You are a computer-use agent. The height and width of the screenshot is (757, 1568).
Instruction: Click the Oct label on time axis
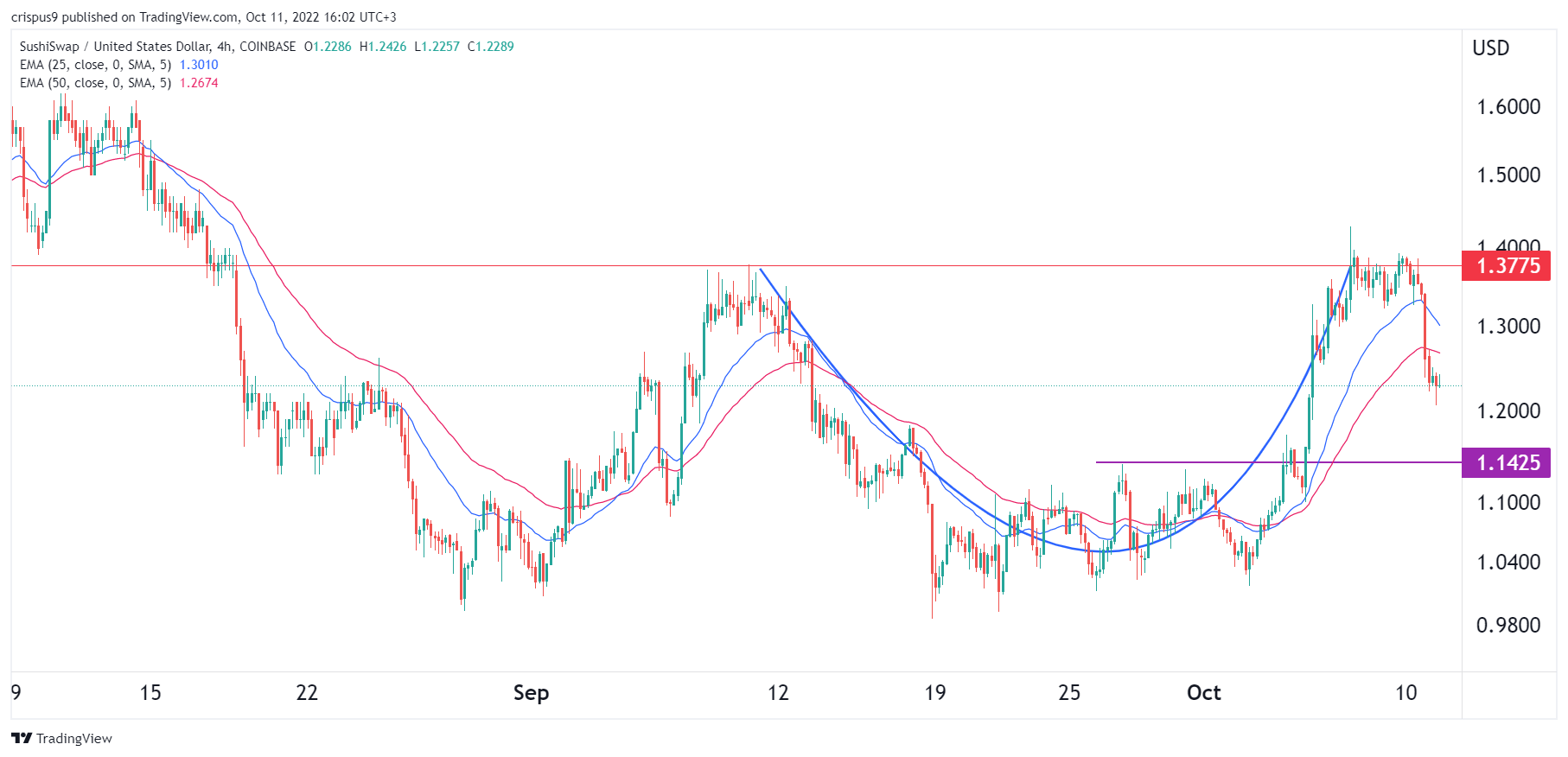tap(1203, 693)
